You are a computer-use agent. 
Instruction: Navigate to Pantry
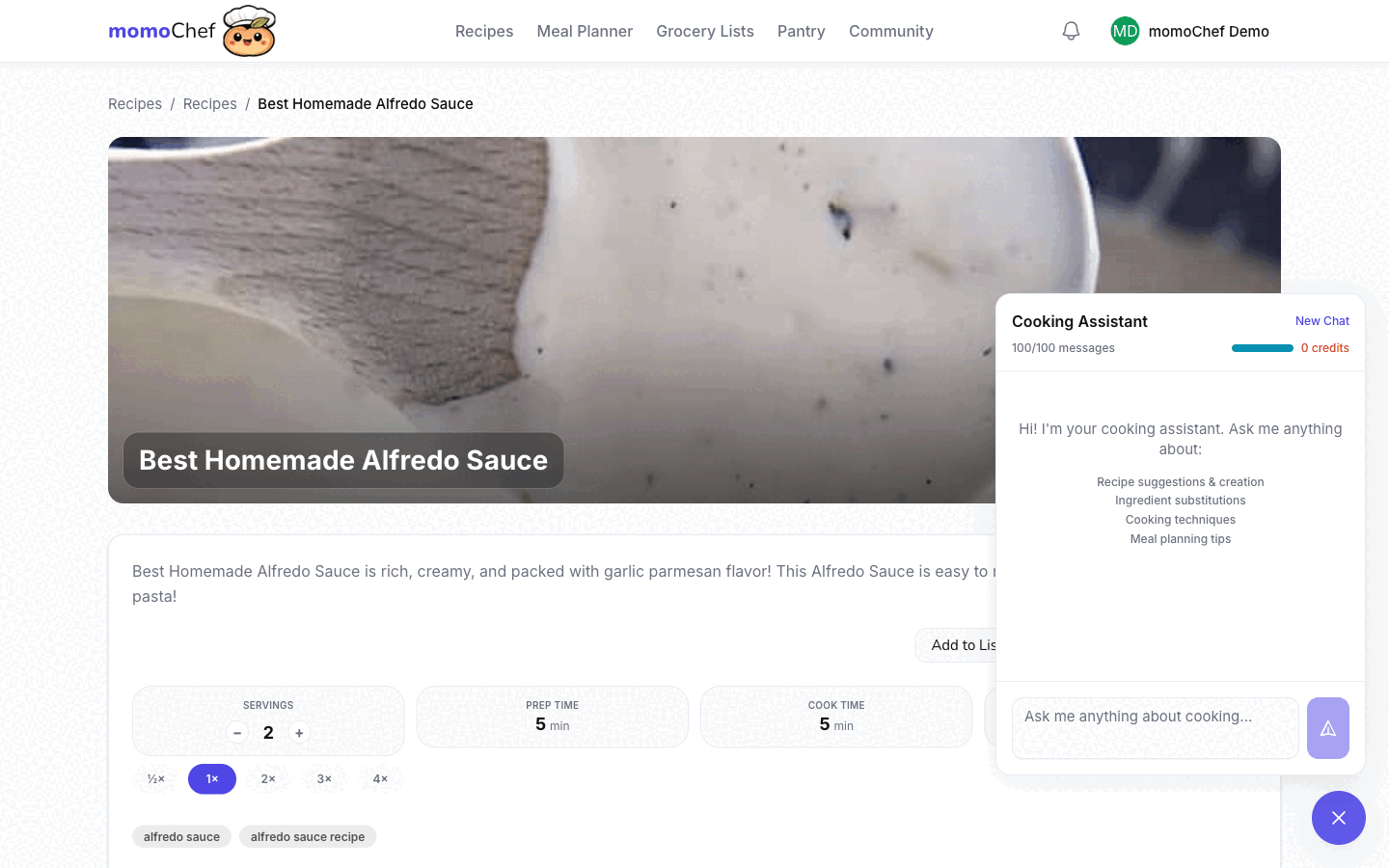(x=802, y=31)
